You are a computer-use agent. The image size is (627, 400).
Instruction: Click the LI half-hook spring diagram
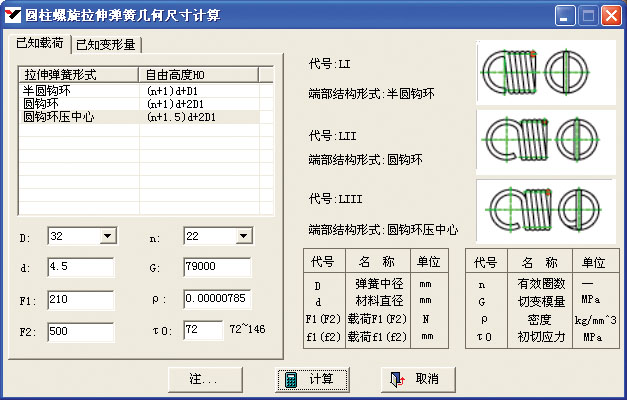point(538,70)
